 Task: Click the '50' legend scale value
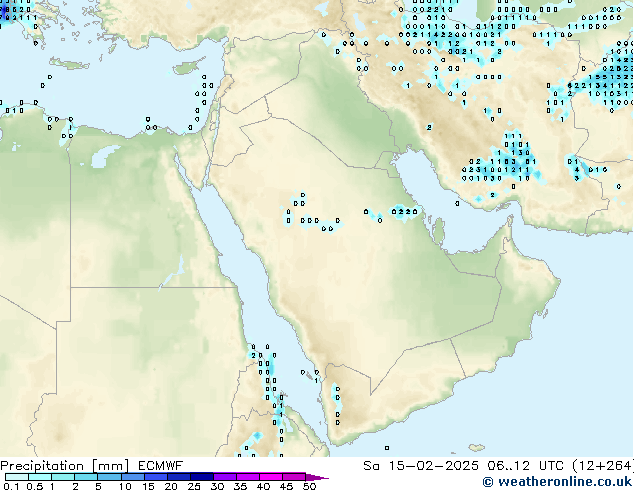309,486
